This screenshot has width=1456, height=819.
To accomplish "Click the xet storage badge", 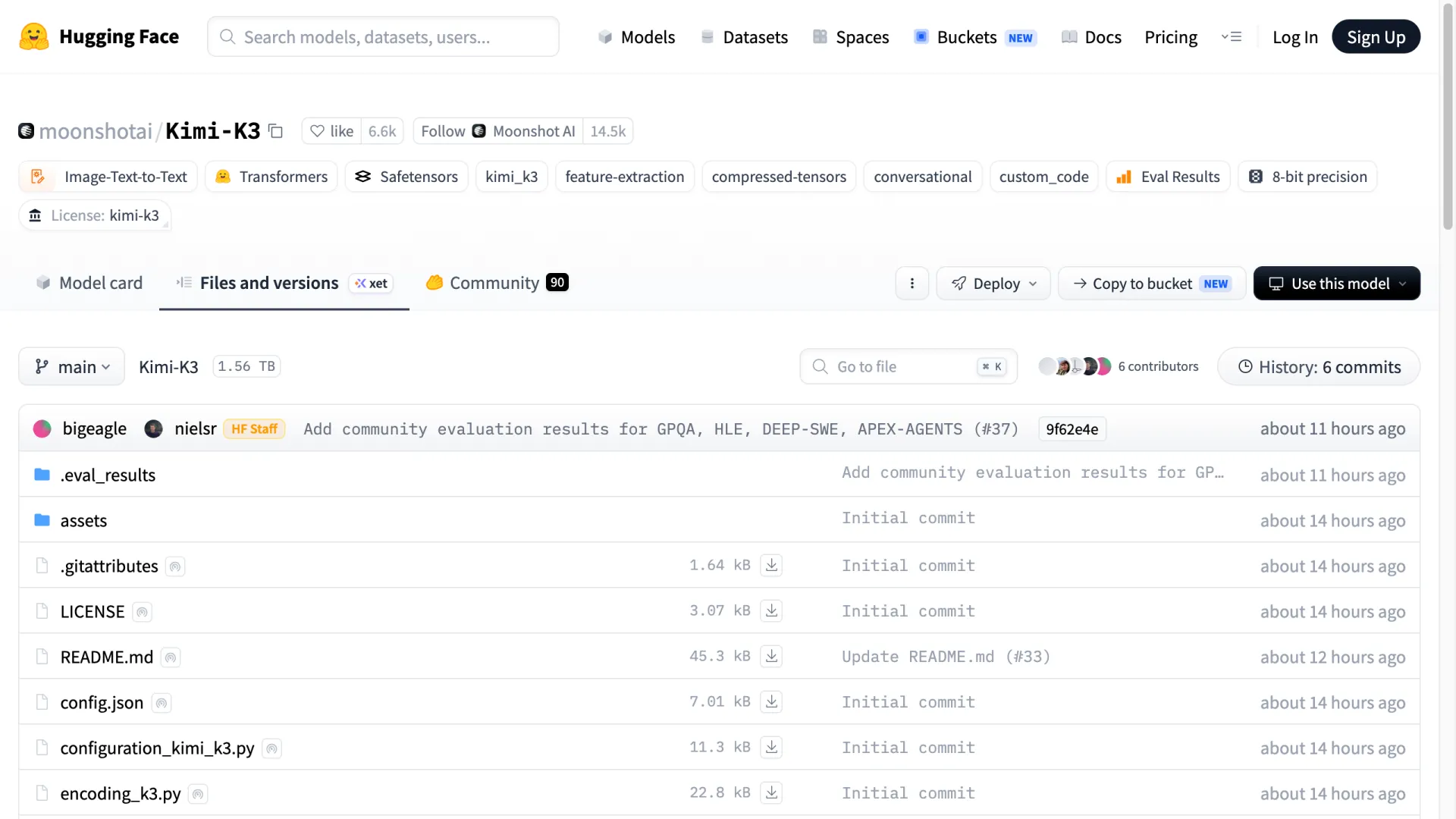I will point(371,283).
